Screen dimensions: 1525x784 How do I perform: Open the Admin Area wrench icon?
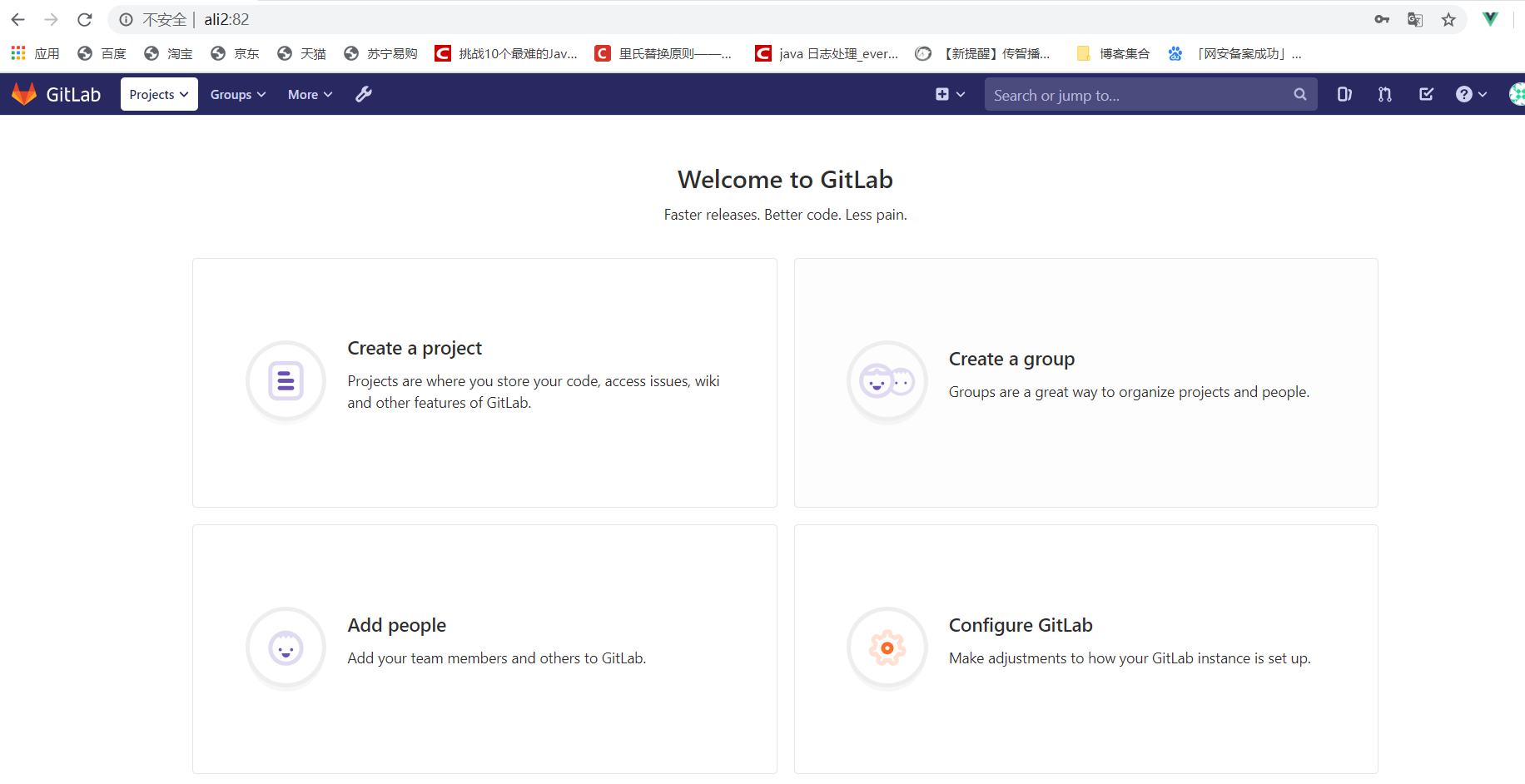[364, 94]
